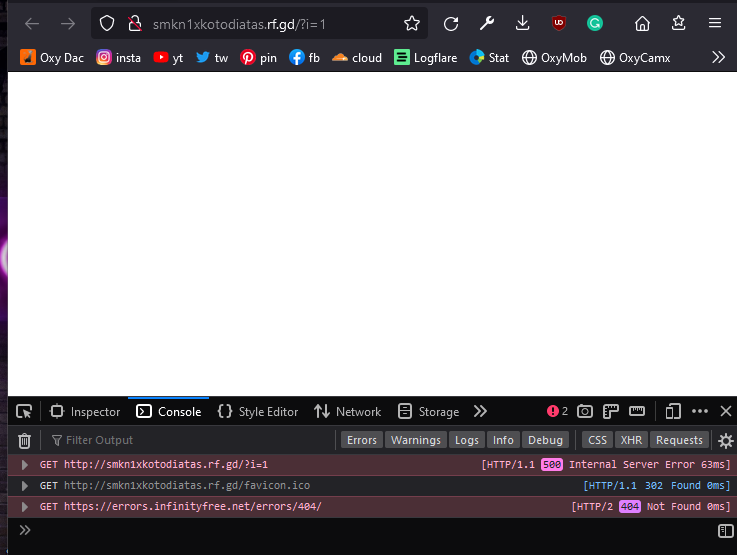The width and height of the screenshot is (737, 555).
Task: Switch to the Network tab
Action: click(x=347, y=411)
